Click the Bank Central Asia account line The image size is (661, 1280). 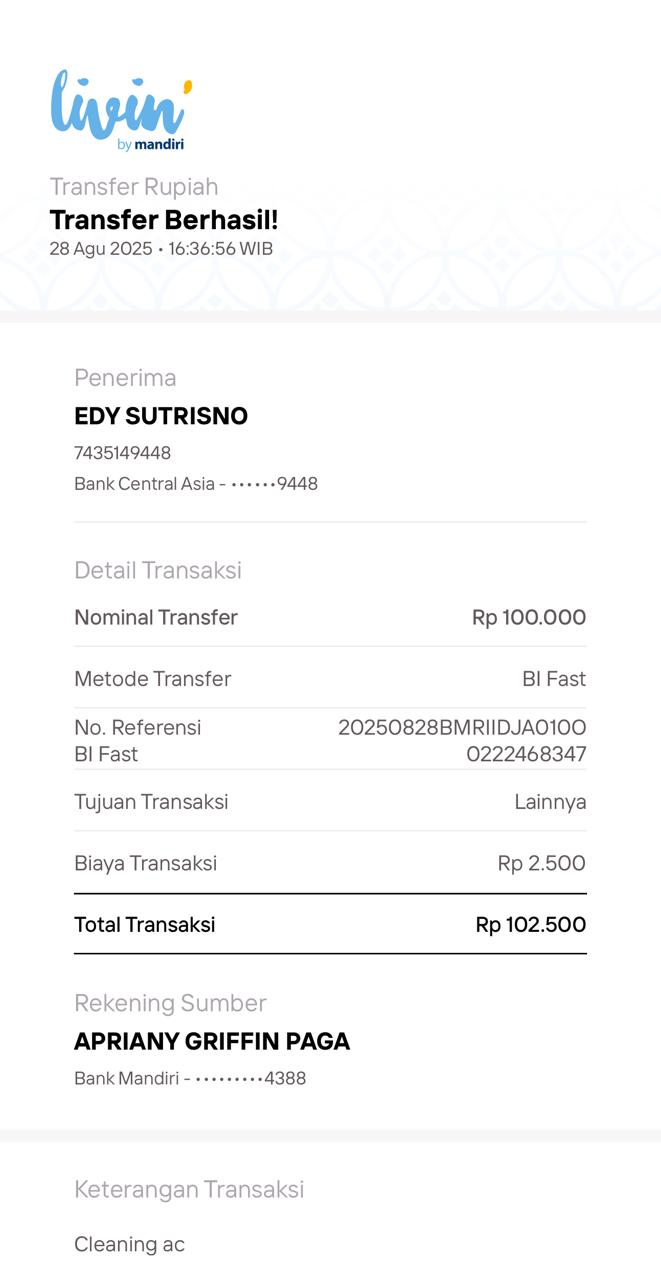(196, 484)
